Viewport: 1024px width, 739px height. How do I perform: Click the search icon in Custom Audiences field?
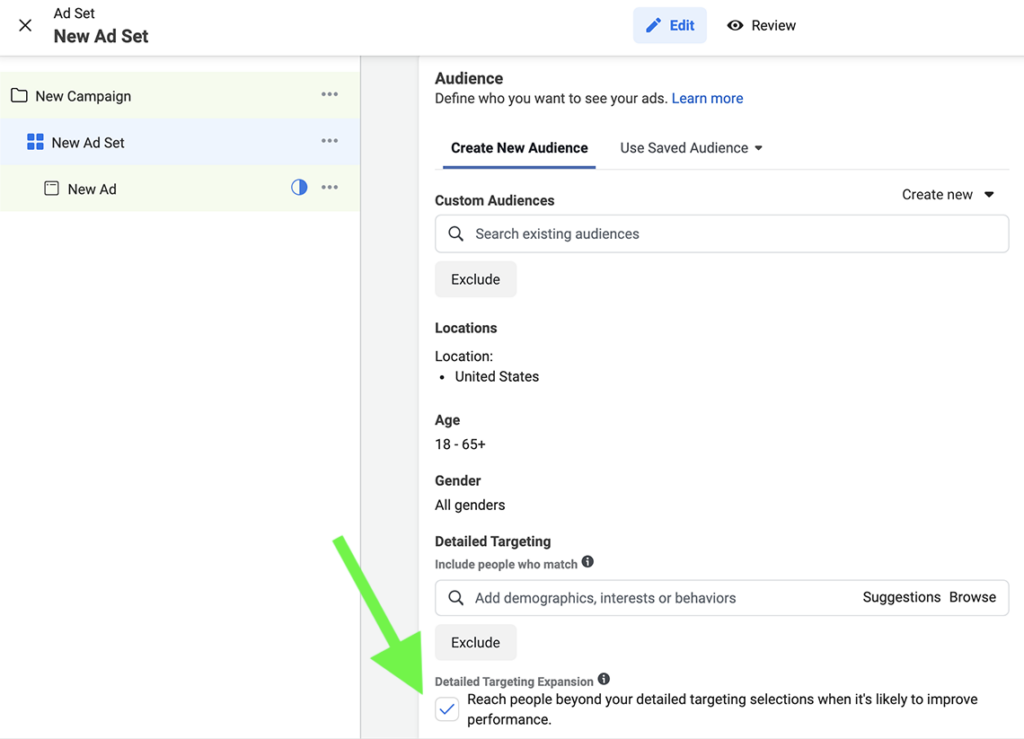point(456,233)
